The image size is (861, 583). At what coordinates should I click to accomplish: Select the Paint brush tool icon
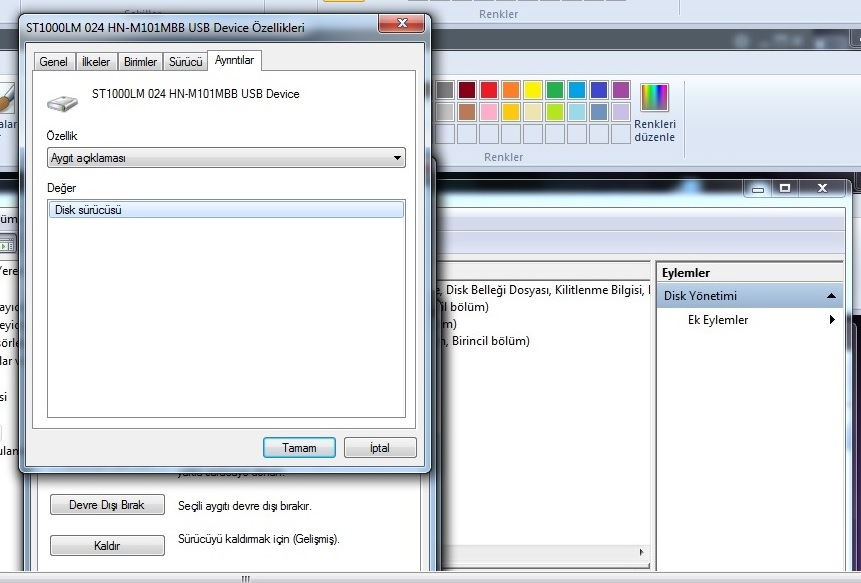[x=7, y=99]
